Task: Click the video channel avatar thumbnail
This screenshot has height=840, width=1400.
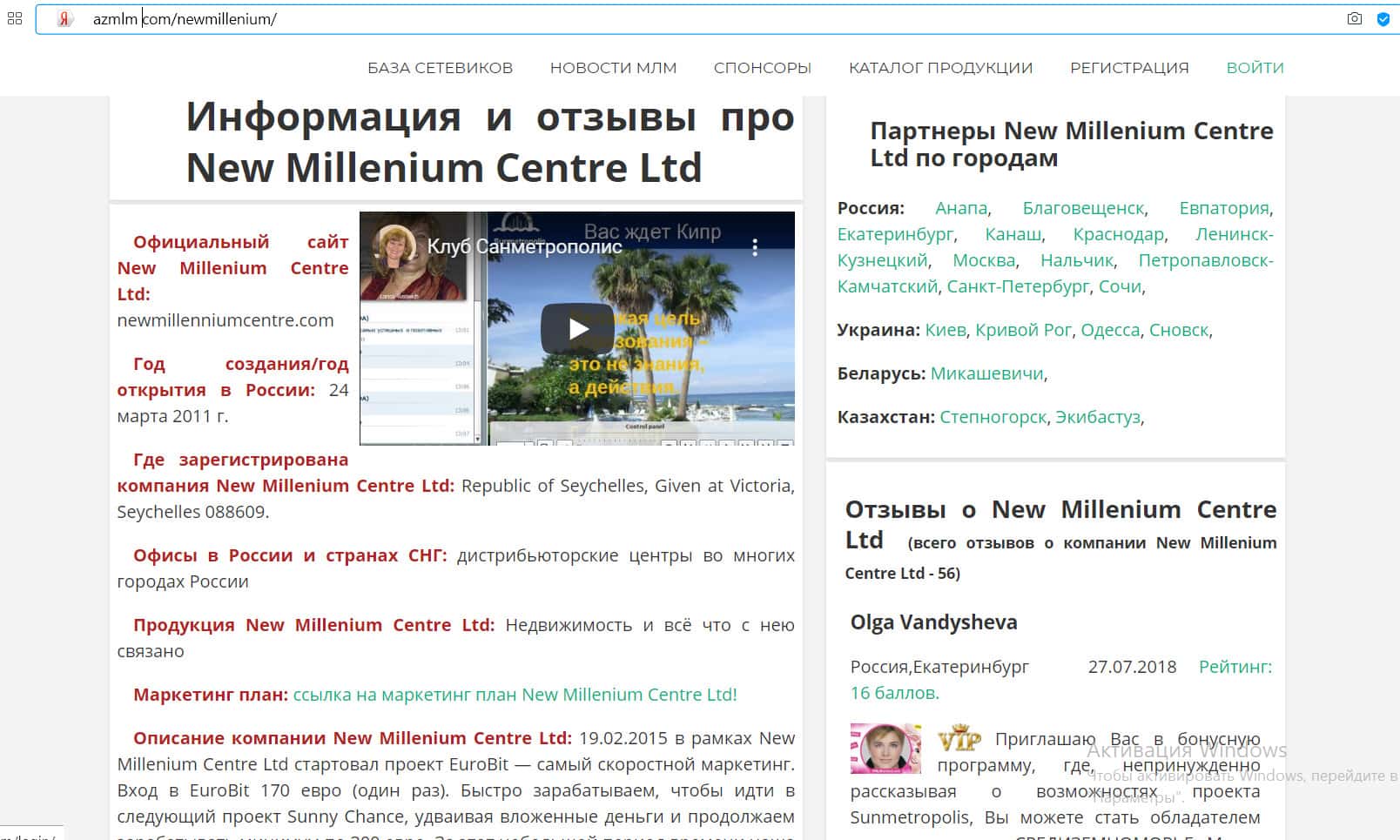Action: tap(394, 247)
